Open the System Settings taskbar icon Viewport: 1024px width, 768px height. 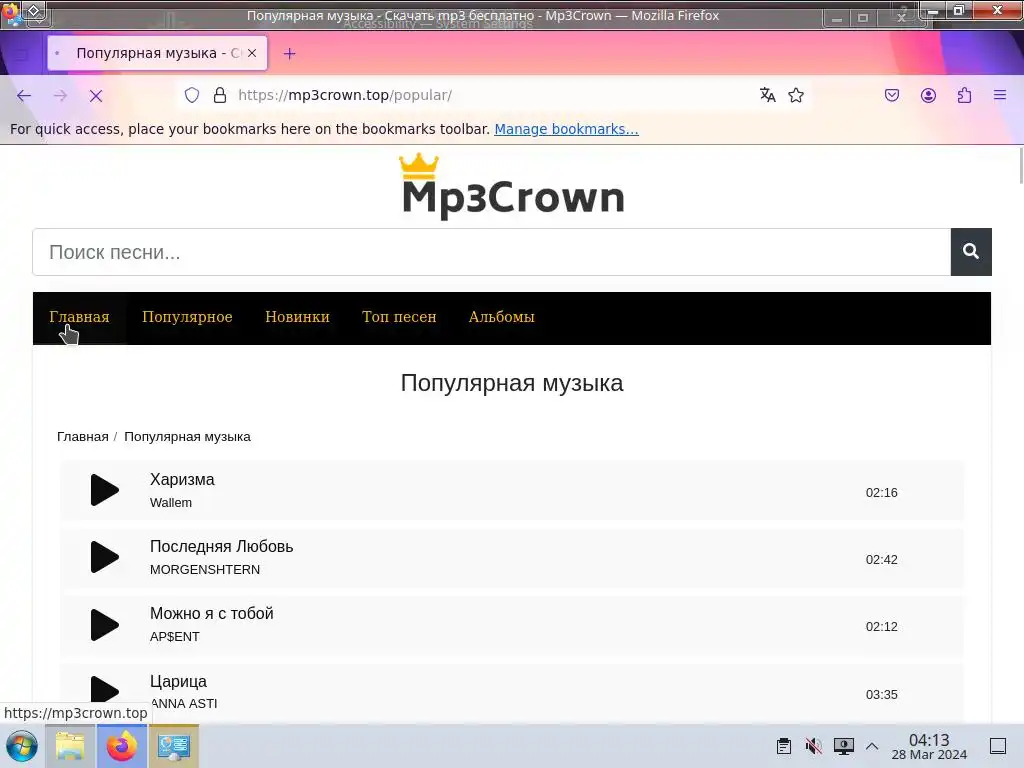pos(174,746)
